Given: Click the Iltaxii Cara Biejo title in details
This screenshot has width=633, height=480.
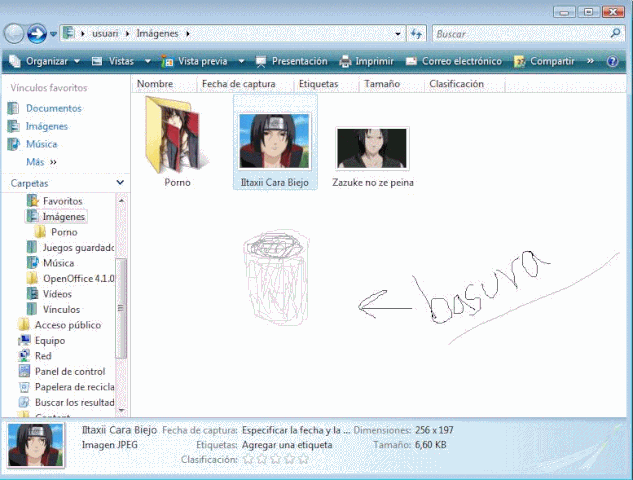Looking at the screenshot, I should 119,430.
